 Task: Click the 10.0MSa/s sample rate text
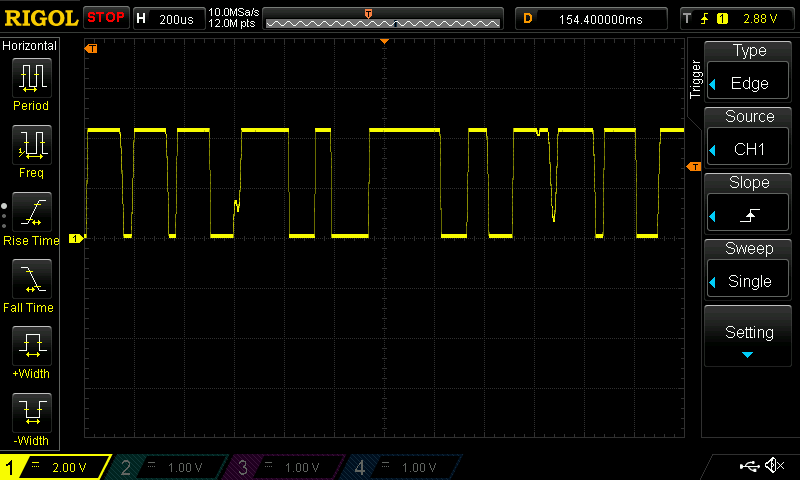tap(234, 12)
